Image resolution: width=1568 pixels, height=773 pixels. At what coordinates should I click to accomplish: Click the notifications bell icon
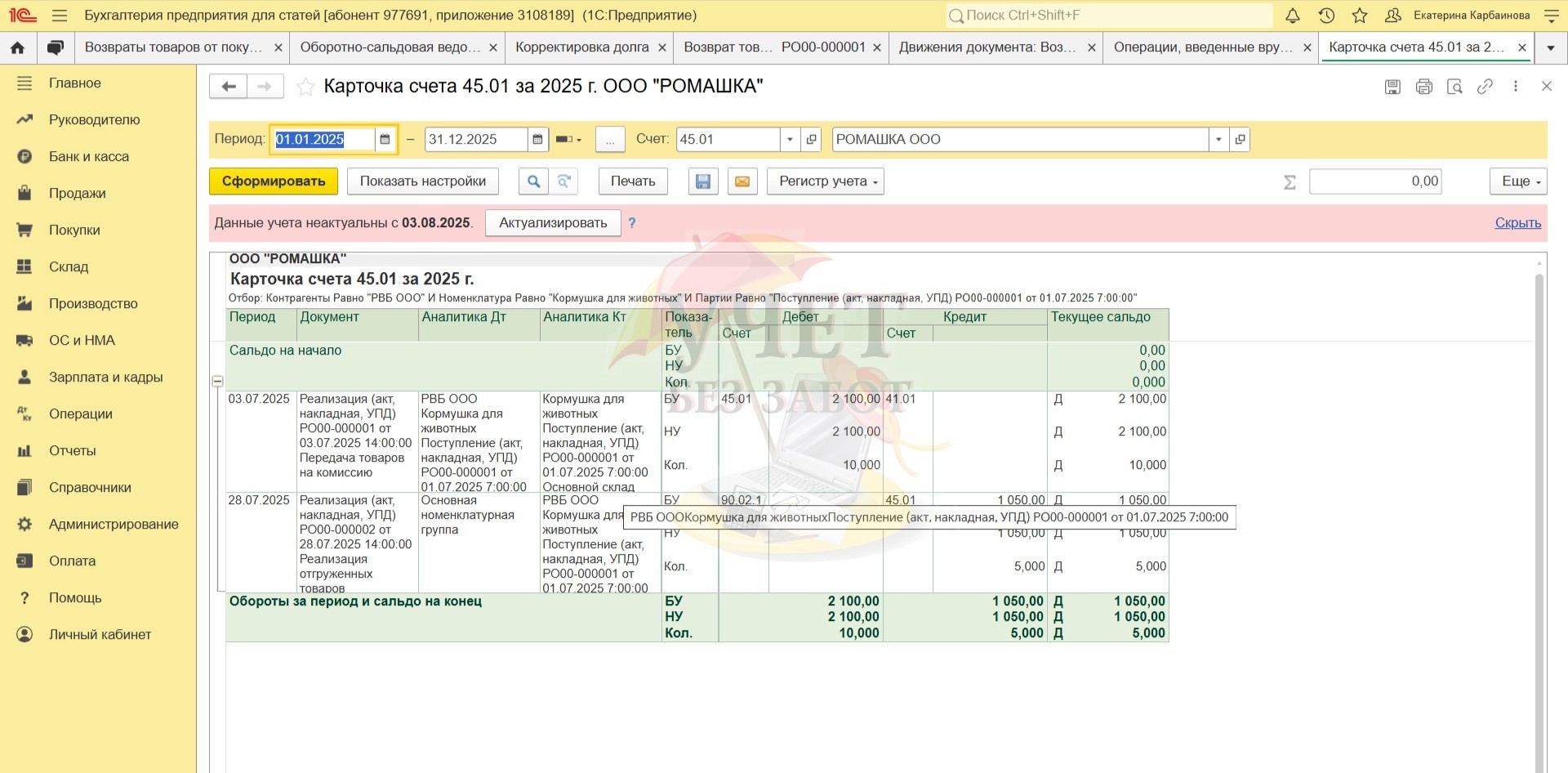point(1293,16)
